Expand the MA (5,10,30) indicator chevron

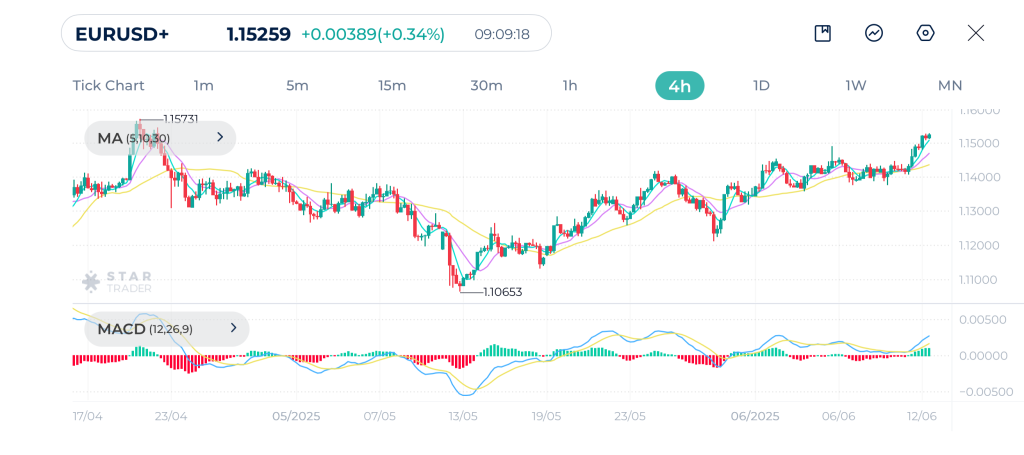coord(220,138)
